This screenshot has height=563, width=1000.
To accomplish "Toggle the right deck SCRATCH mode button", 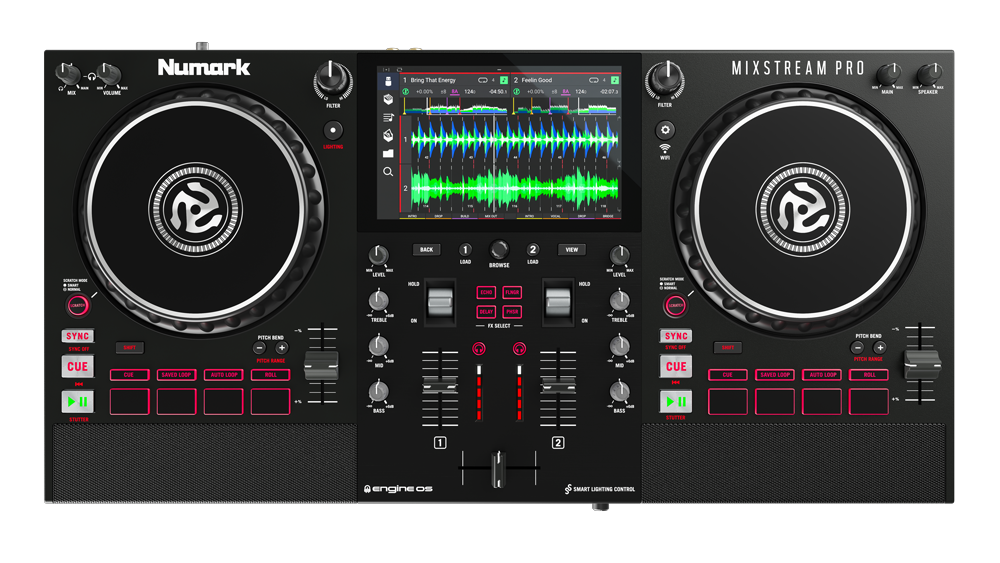I will pos(675,306).
